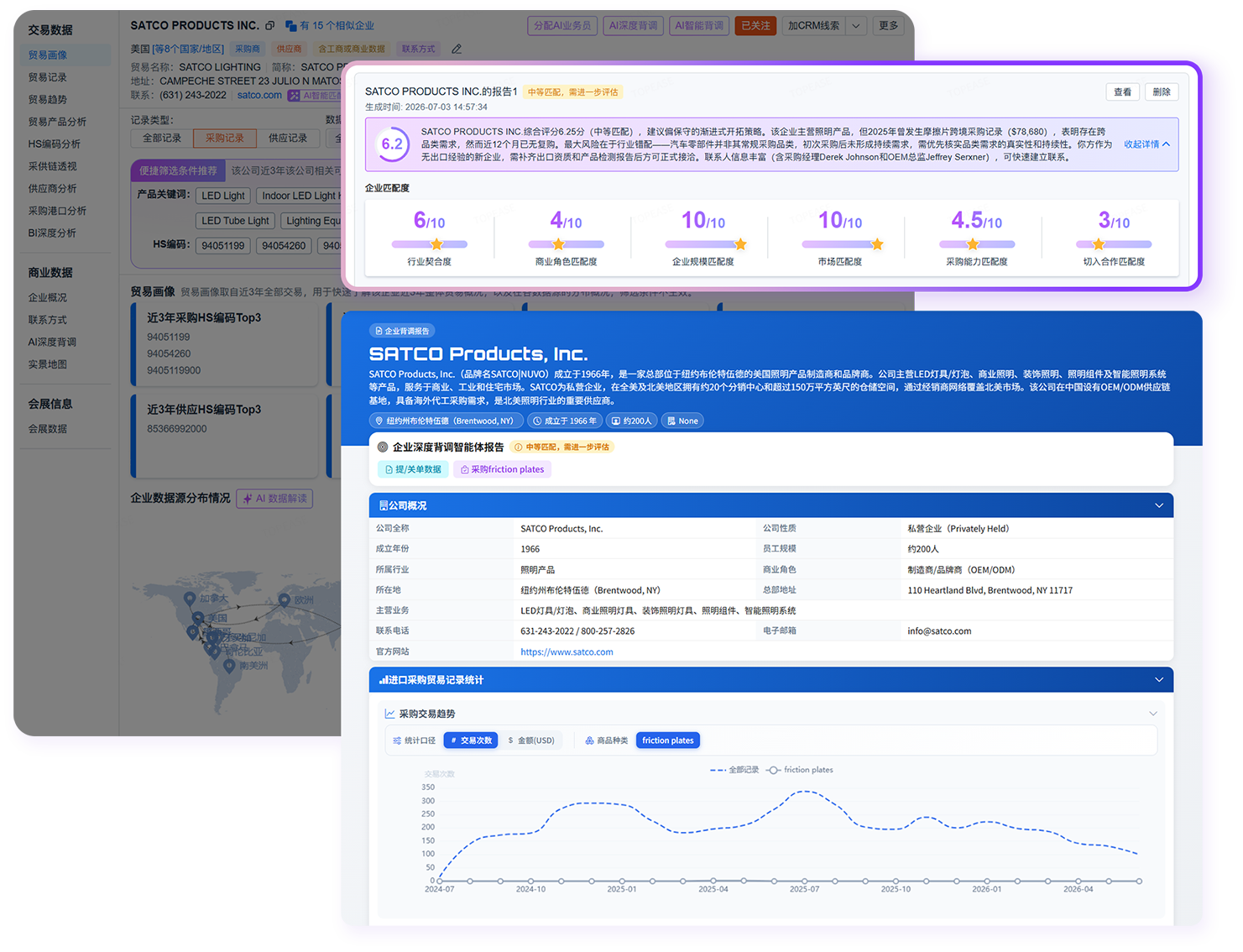Toggle the 全部记录 legend series in chart

pos(734,770)
